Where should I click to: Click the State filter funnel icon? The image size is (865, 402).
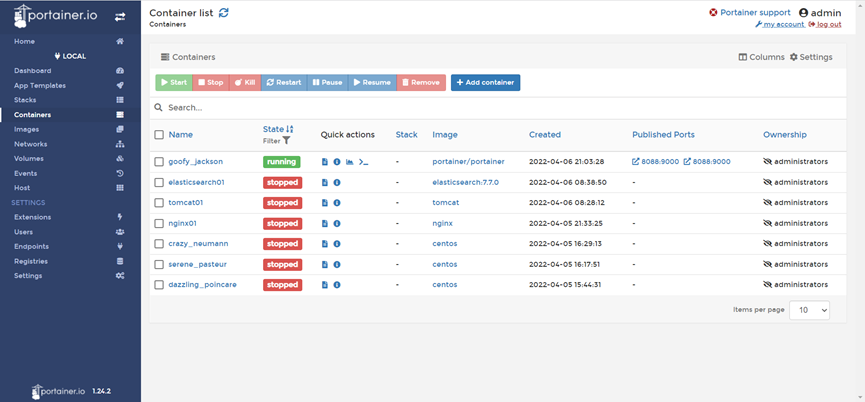(286, 141)
